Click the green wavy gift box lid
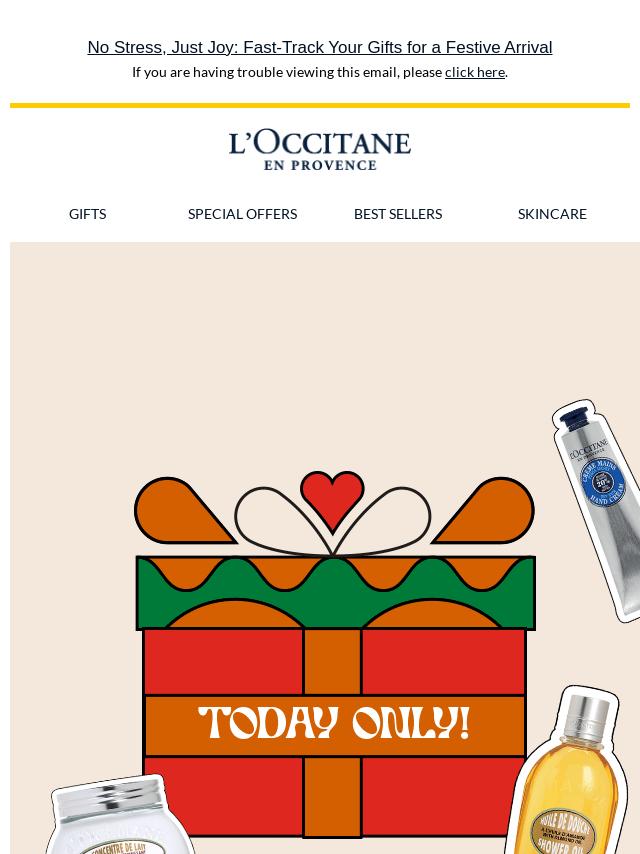Screen dimensions: 640x854 click(336, 593)
